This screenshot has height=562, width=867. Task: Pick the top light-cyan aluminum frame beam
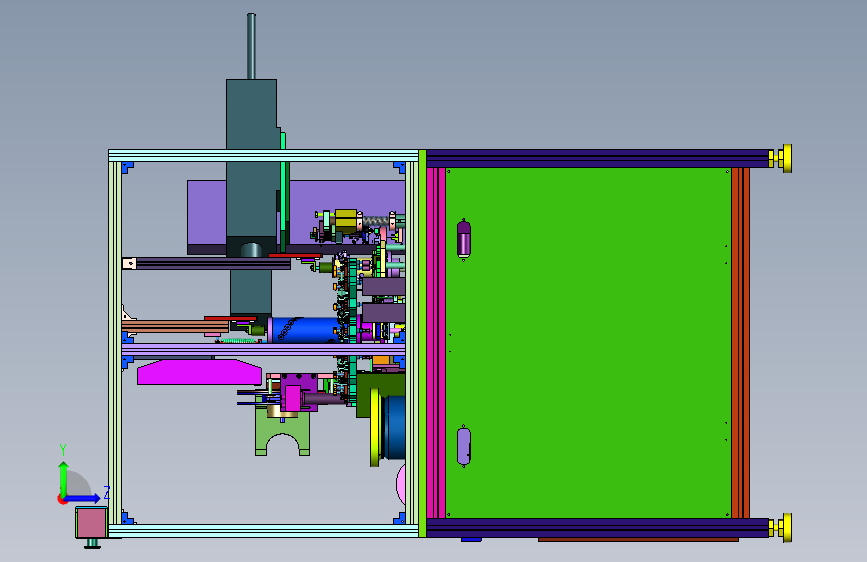263,155
